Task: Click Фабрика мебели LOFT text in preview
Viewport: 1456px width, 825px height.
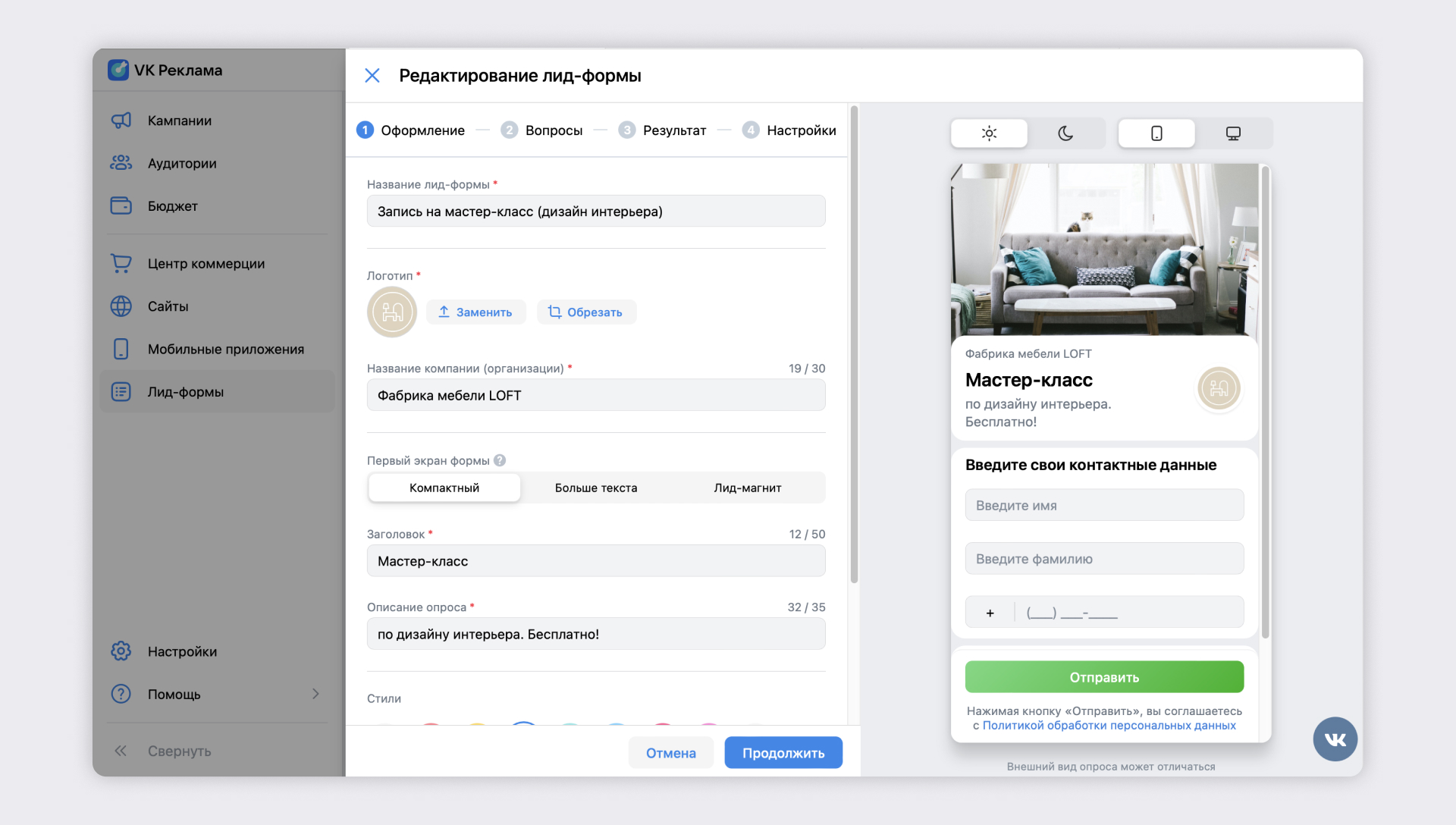Action: (x=1028, y=353)
